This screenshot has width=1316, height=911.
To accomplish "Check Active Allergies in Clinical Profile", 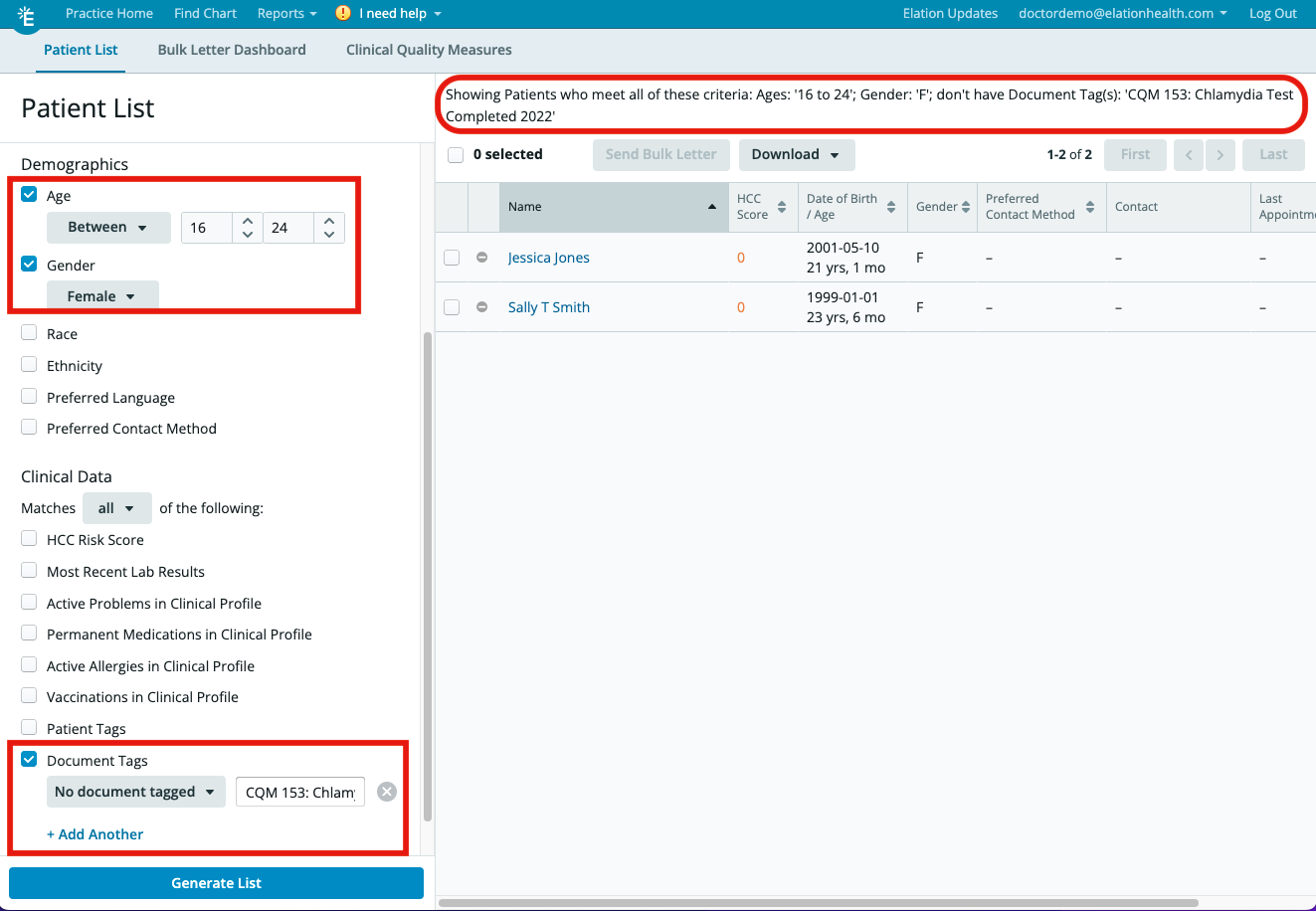I will pos(29,665).
